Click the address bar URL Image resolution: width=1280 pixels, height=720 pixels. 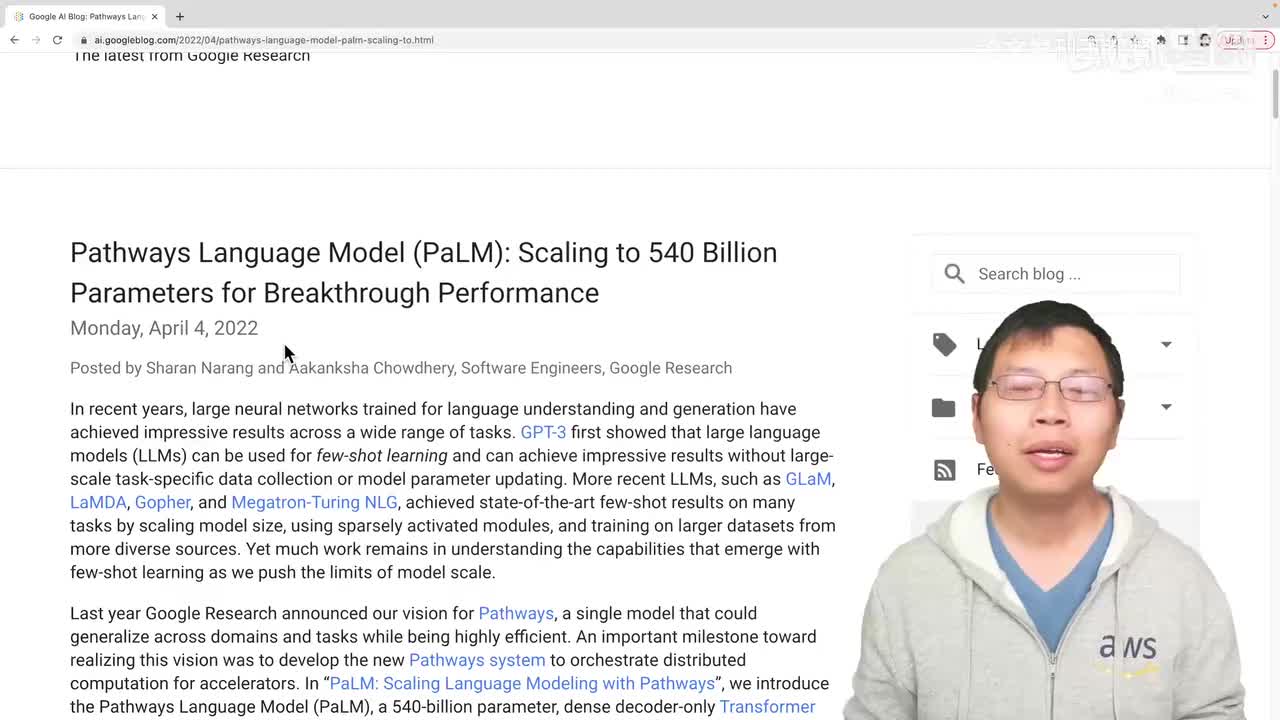pos(264,40)
